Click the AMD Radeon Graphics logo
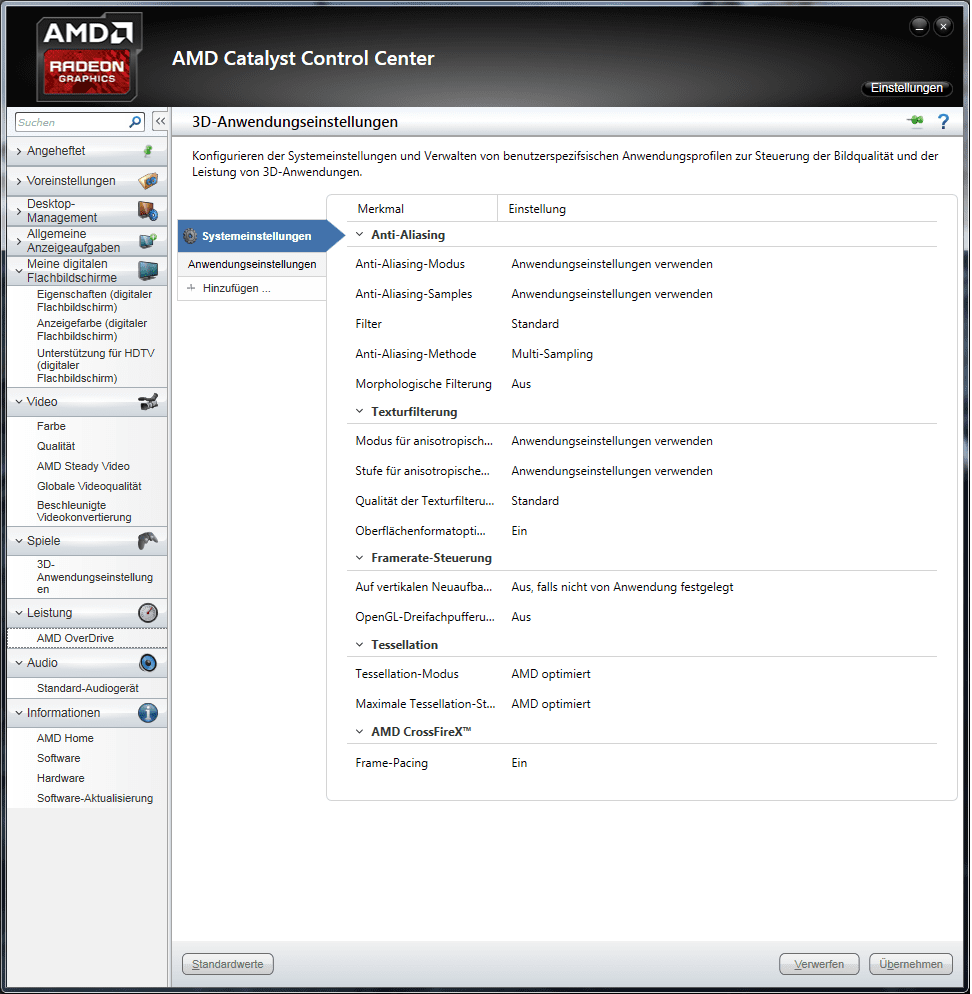 pyautogui.click(x=88, y=57)
